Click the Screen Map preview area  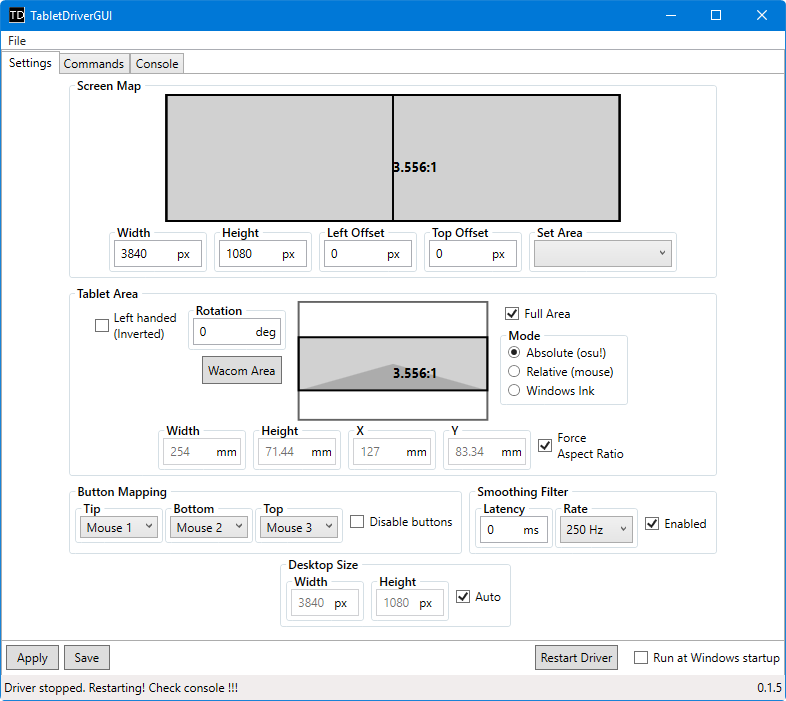pyautogui.click(x=393, y=158)
